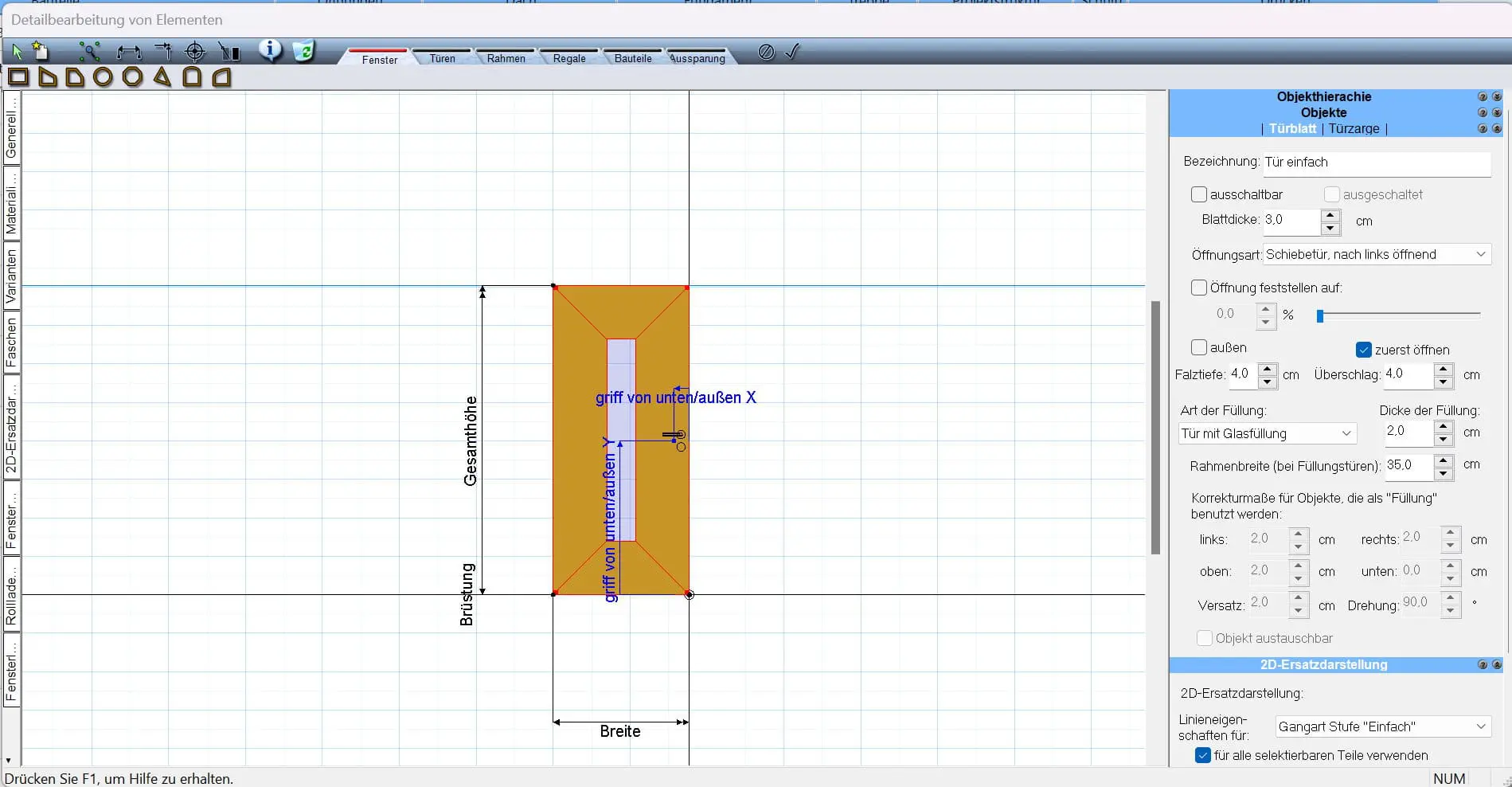The width and height of the screenshot is (1512, 787).
Task: Click the Blattdicke value field
Action: pyautogui.click(x=1291, y=221)
